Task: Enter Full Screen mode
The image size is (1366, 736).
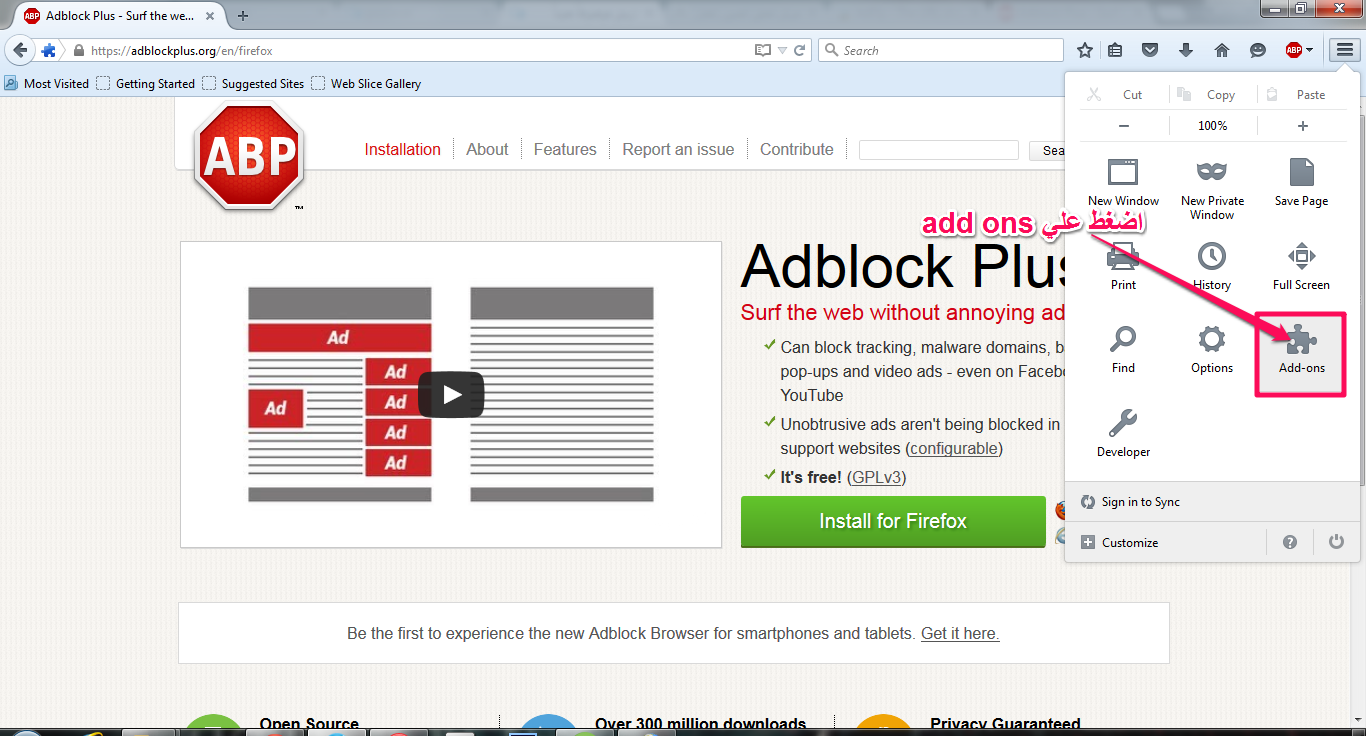Action: (x=1301, y=267)
